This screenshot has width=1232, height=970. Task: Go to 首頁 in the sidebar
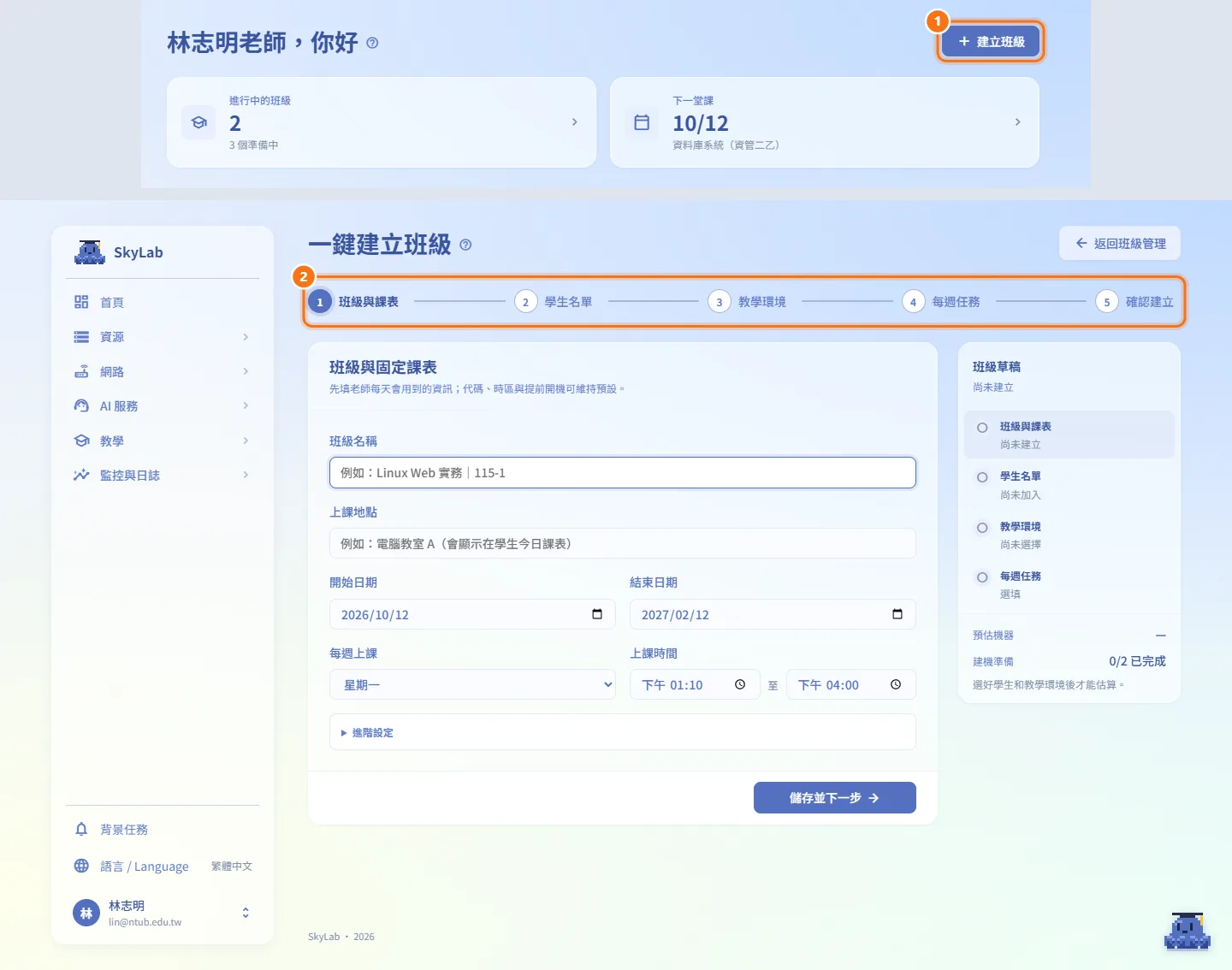coord(162,302)
